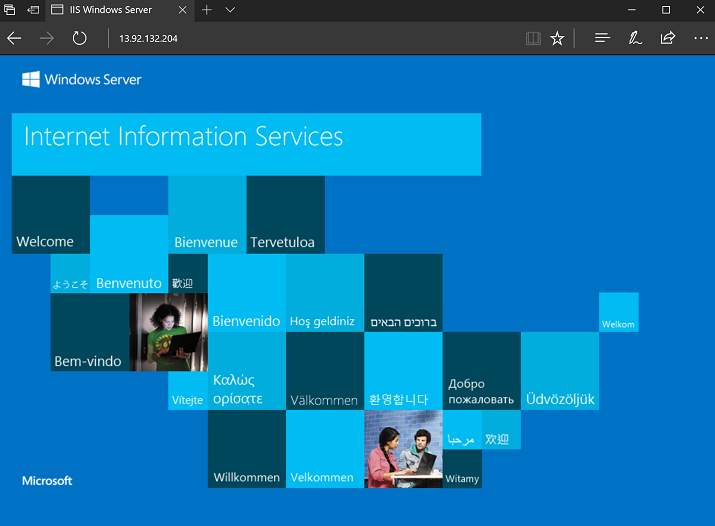This screenshot has height=526, width=715.
Task: Open the Hub favorites list icon
Action: (602, 38)
